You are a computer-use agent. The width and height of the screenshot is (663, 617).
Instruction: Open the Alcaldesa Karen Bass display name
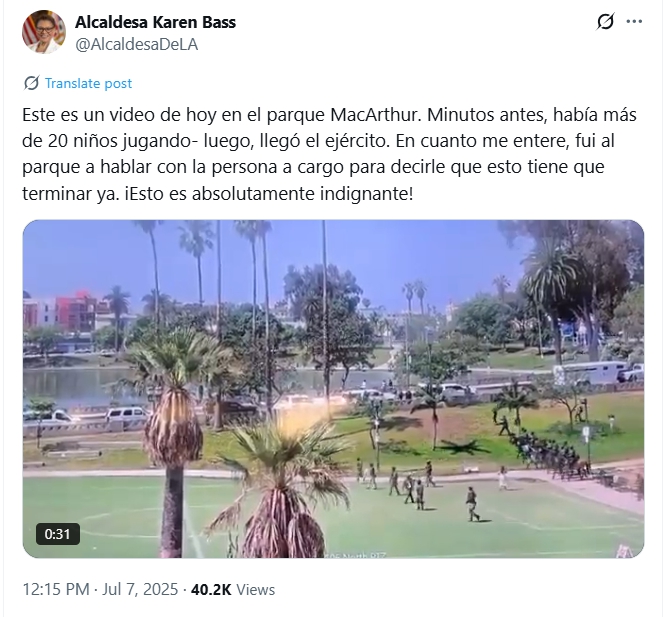click(155, 22)
